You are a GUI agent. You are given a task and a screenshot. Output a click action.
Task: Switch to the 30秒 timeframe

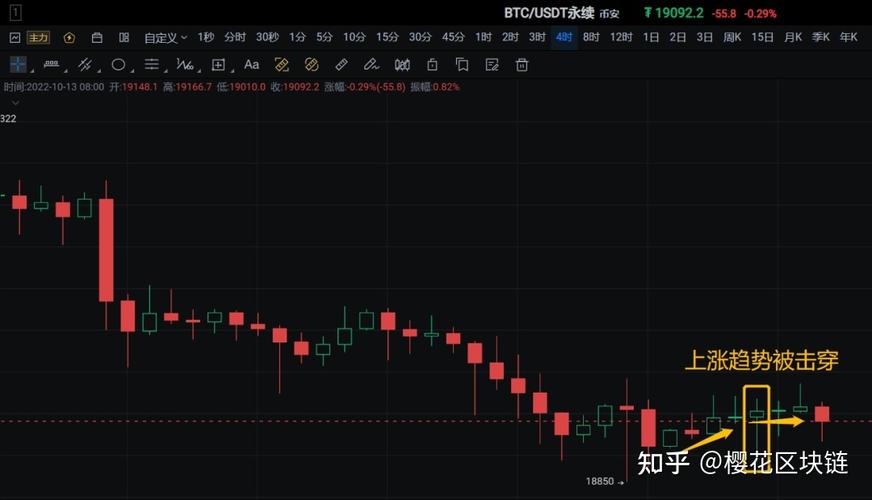[267, 37]
